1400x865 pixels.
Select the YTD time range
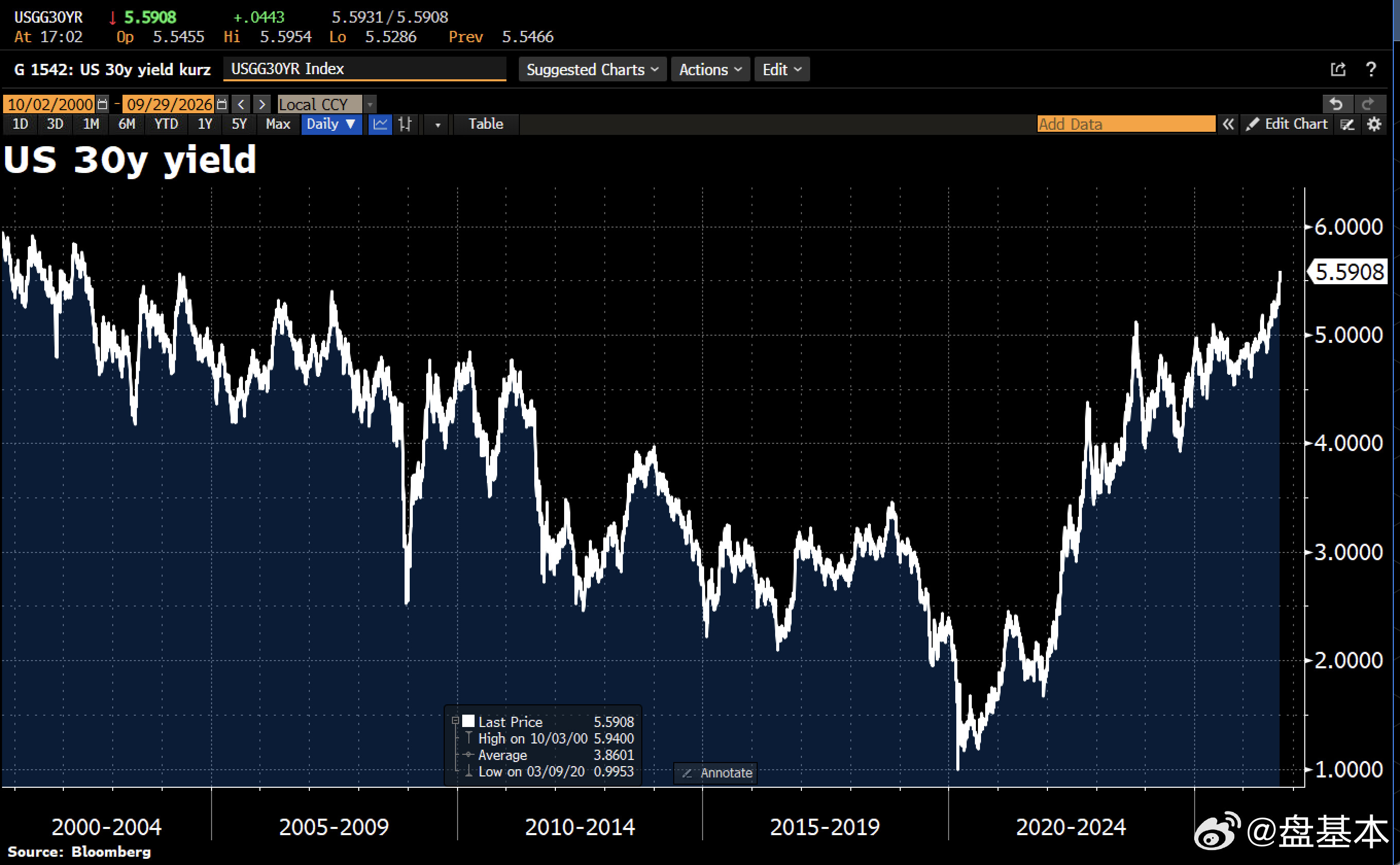(x=166, y=124)
